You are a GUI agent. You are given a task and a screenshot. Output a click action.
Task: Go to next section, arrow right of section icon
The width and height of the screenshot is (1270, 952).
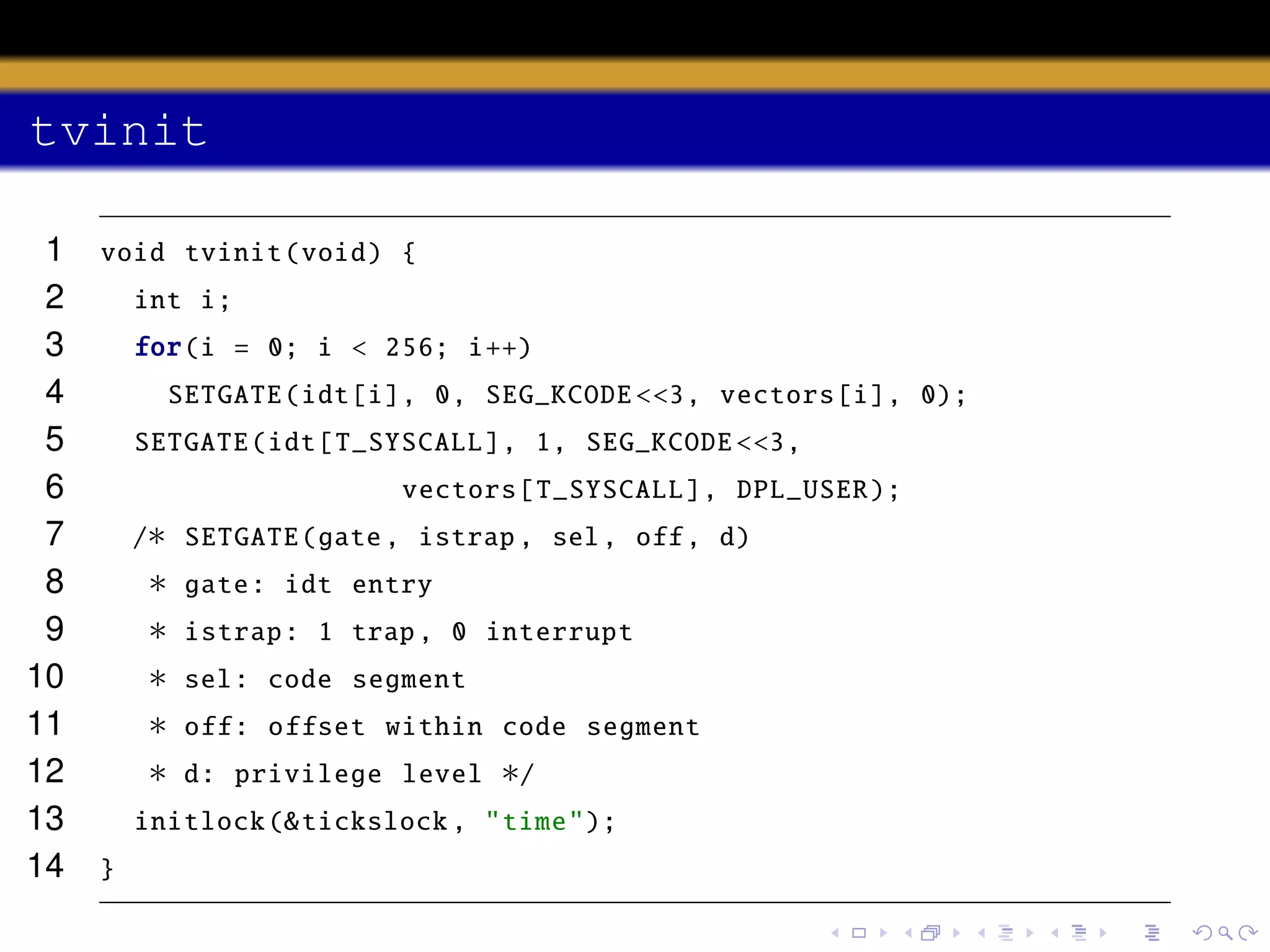coord(1103,933)
